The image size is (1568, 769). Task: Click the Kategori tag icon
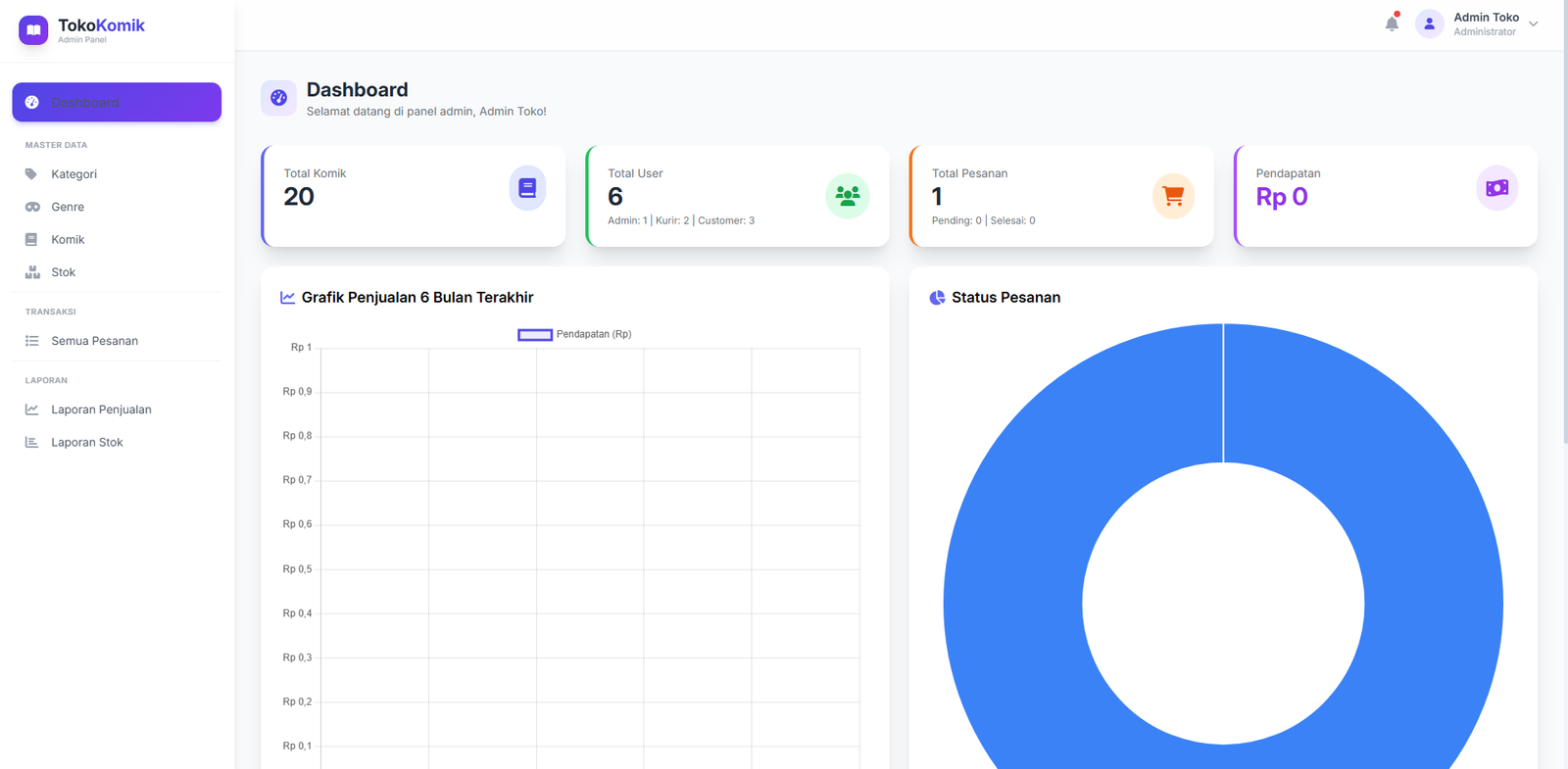31,174
